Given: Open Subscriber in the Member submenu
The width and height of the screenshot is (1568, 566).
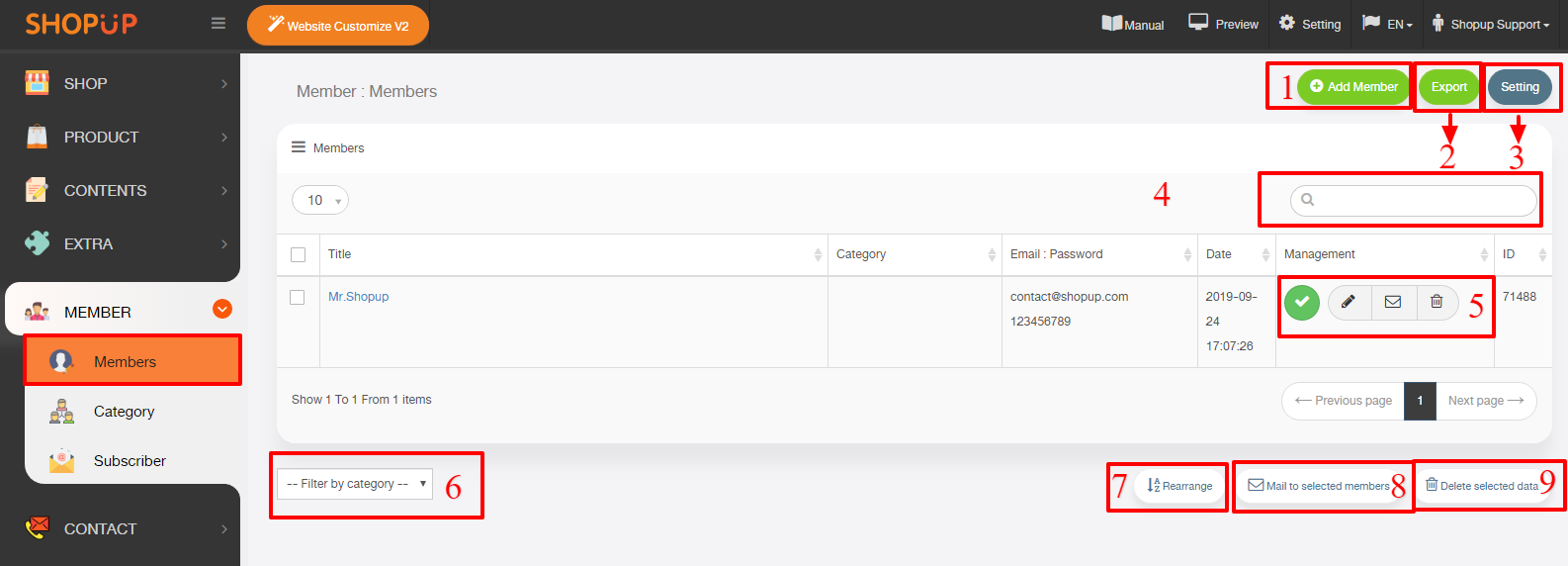Looking at the screenshot, I should pos(130,461).
